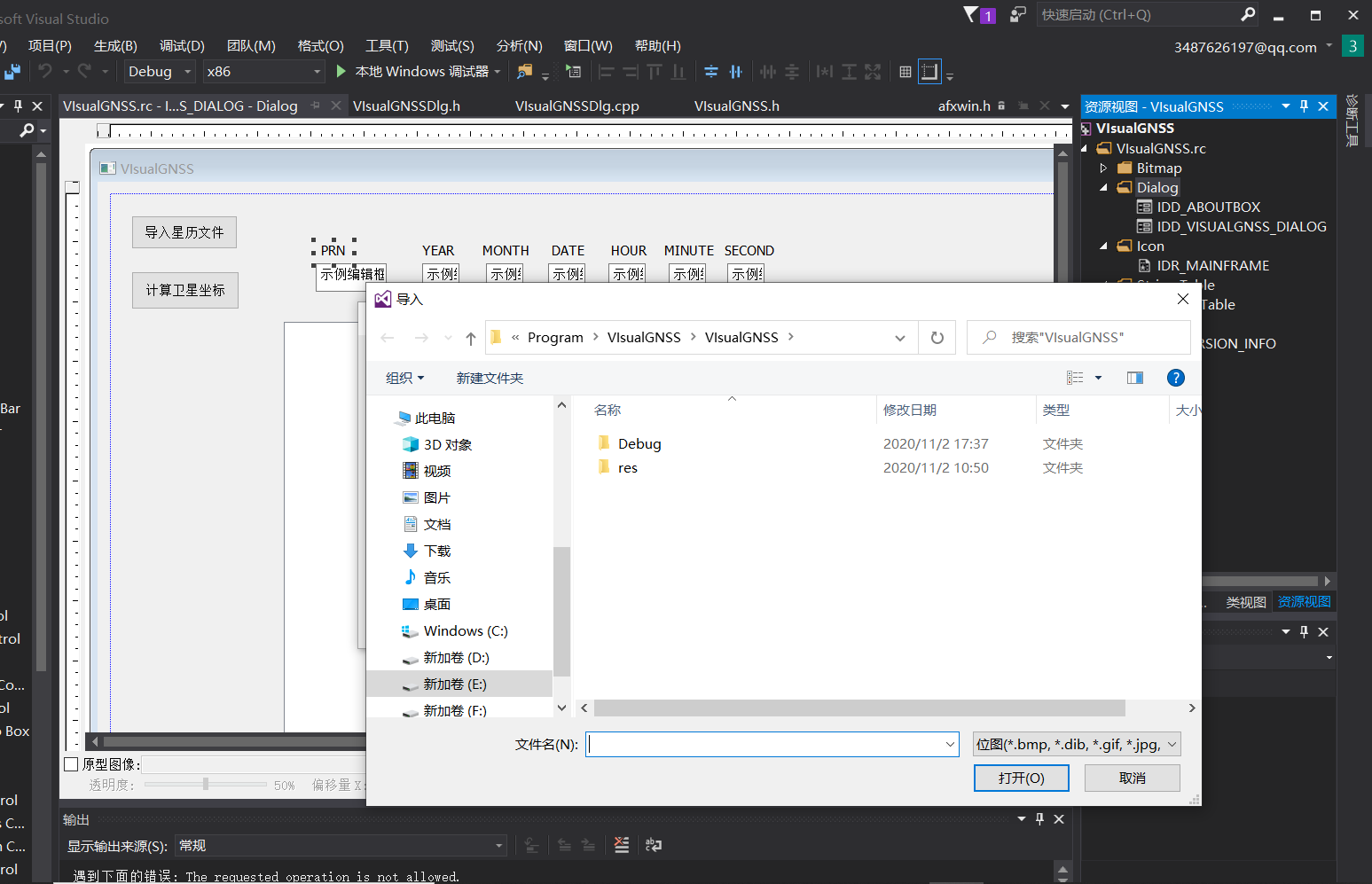Click the import ephemeris file button
The height and width of the screenshot is (884, 1372).
coord(184,232)
